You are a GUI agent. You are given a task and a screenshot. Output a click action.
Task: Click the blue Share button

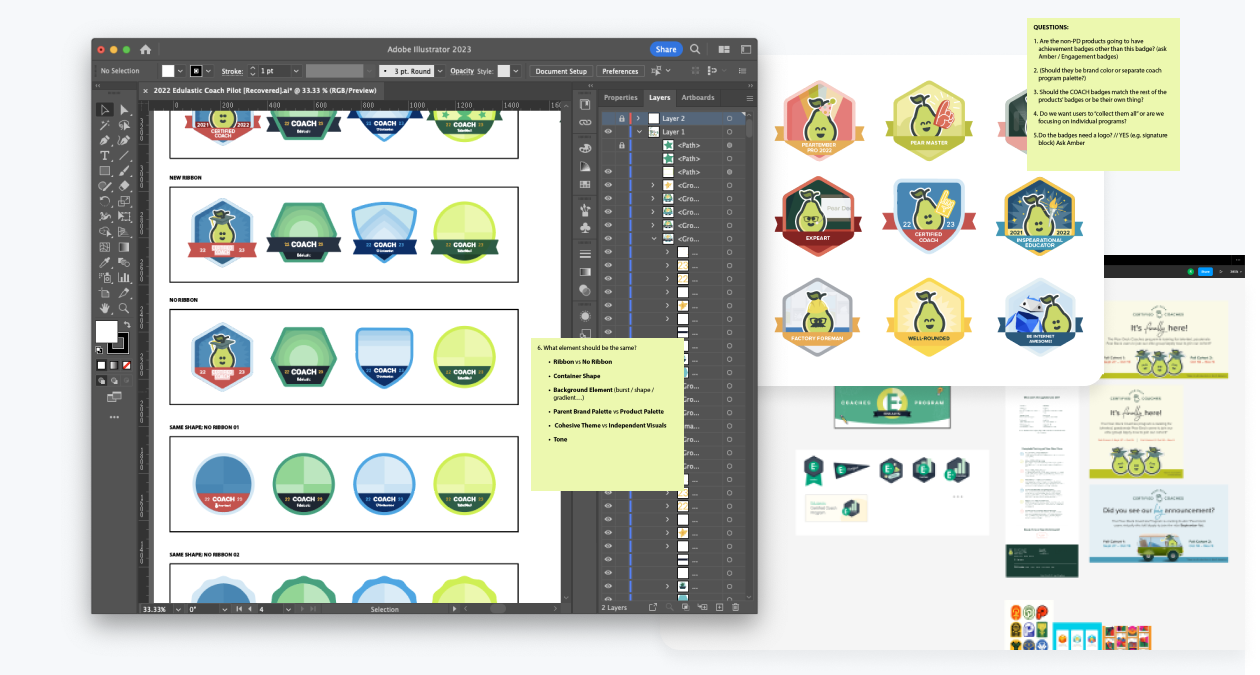(666, 49)
